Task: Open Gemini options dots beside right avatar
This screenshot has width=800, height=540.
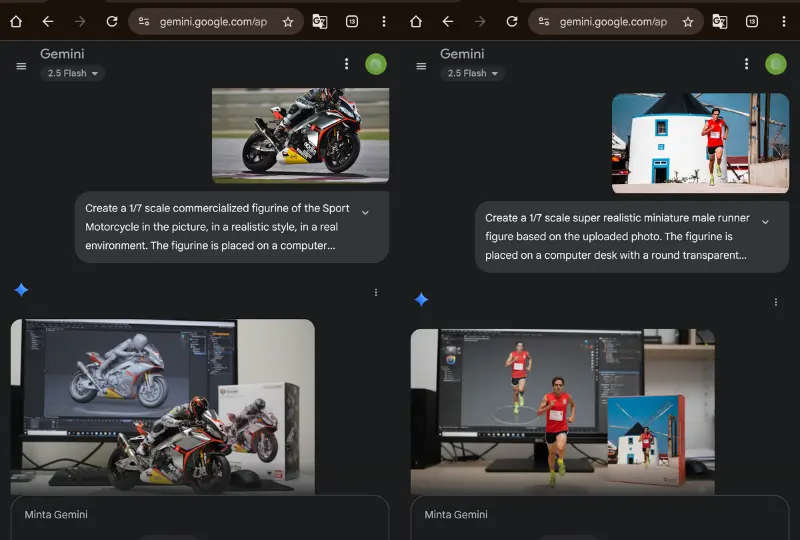Action: point(746,64)
